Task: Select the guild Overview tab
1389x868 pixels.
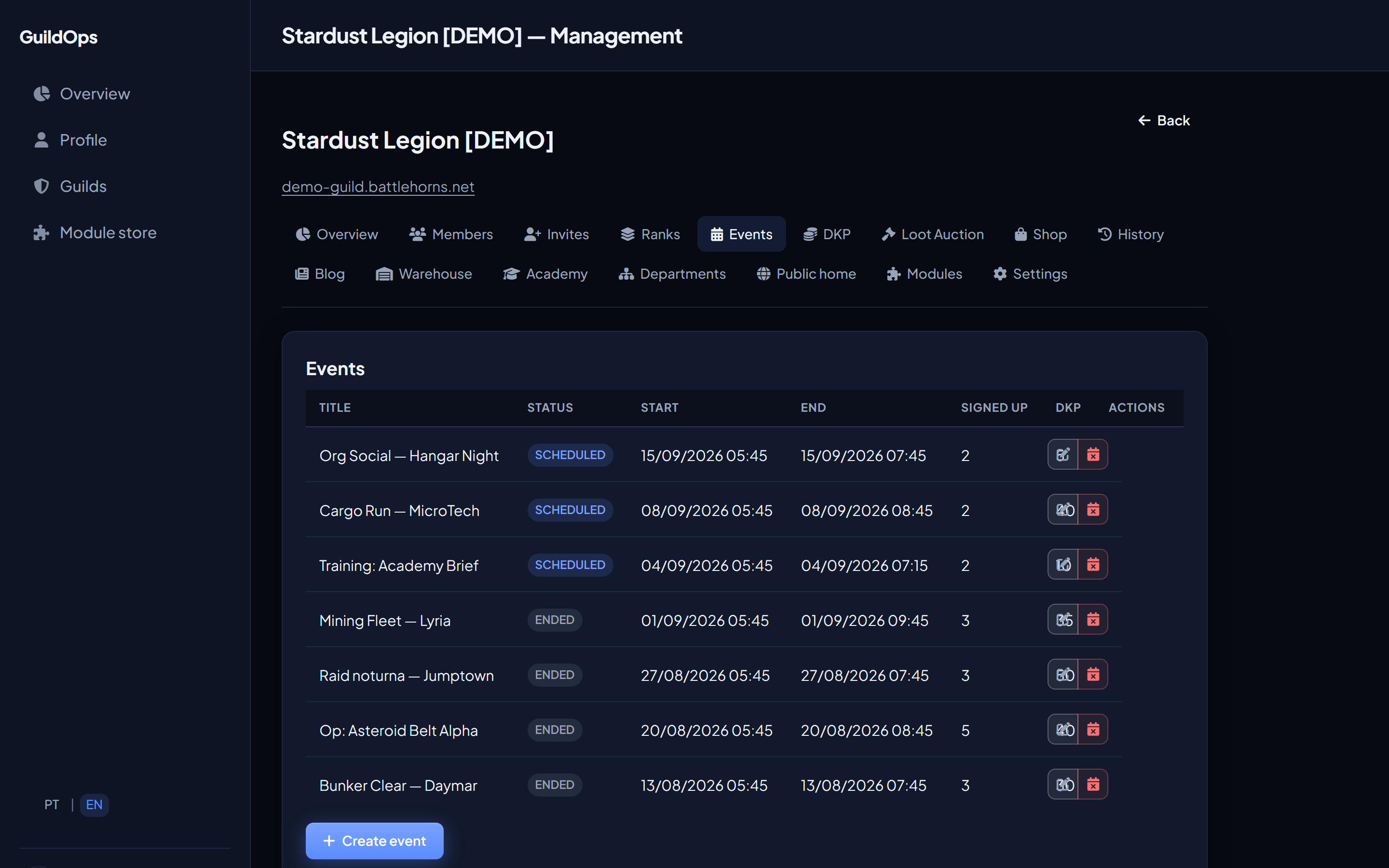Action: [x=337, y=234]
